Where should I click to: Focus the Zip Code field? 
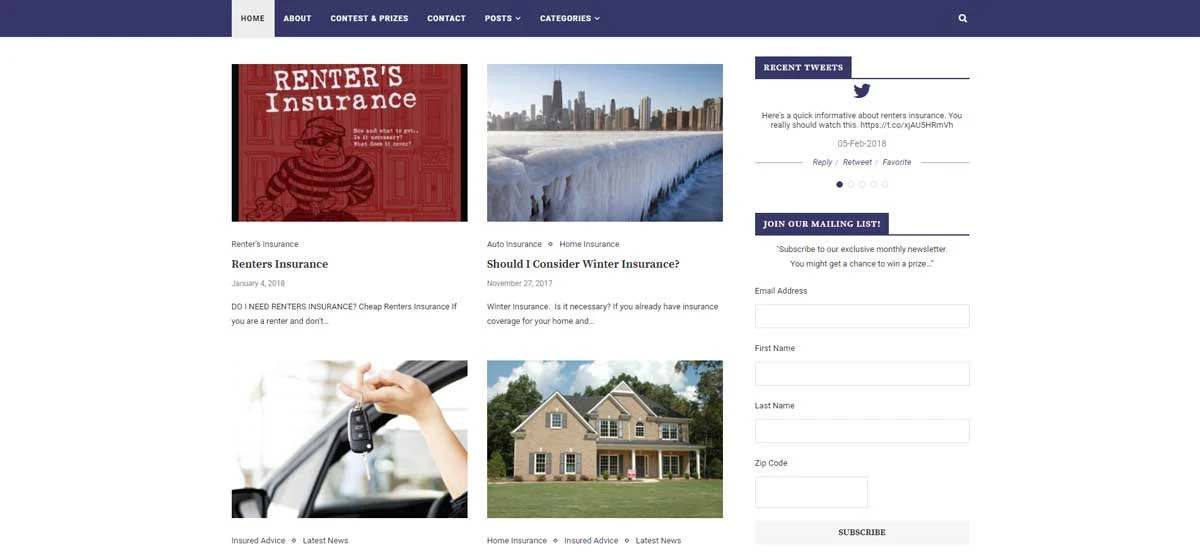tap(811, 492)
